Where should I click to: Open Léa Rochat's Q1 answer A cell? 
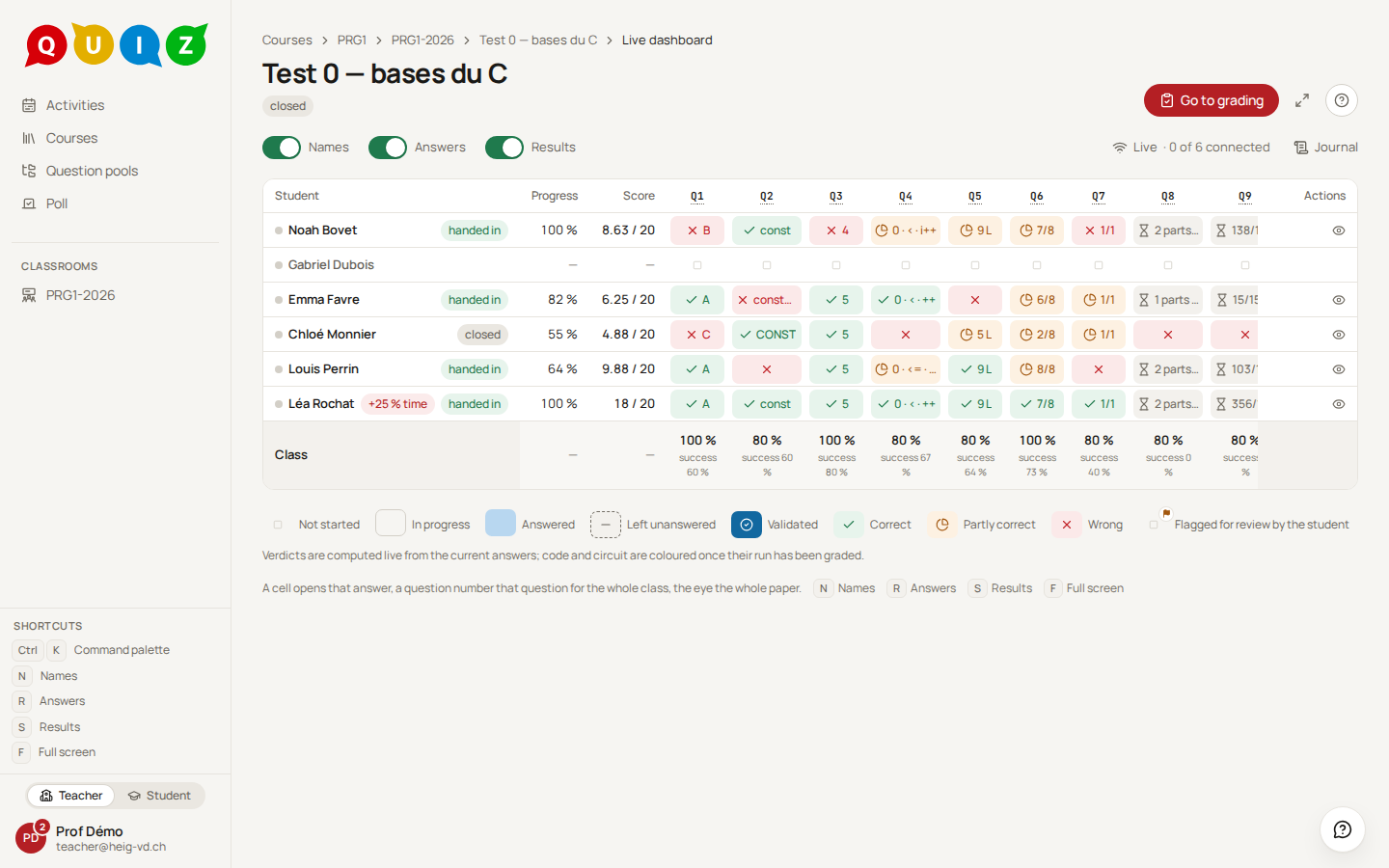click(697, 404)
